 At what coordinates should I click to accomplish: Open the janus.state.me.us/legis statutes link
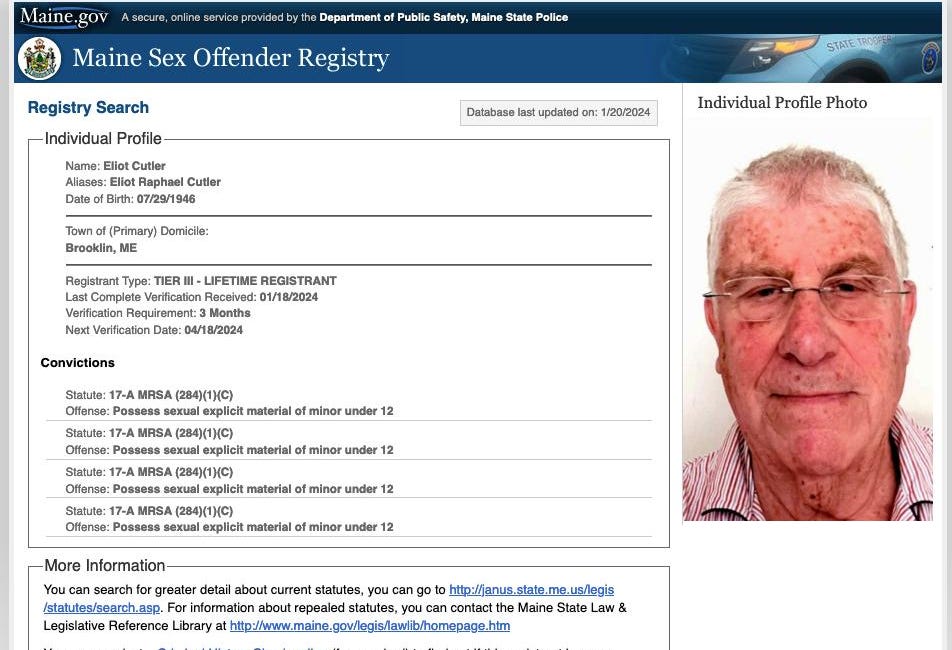(x=531, y=590)
